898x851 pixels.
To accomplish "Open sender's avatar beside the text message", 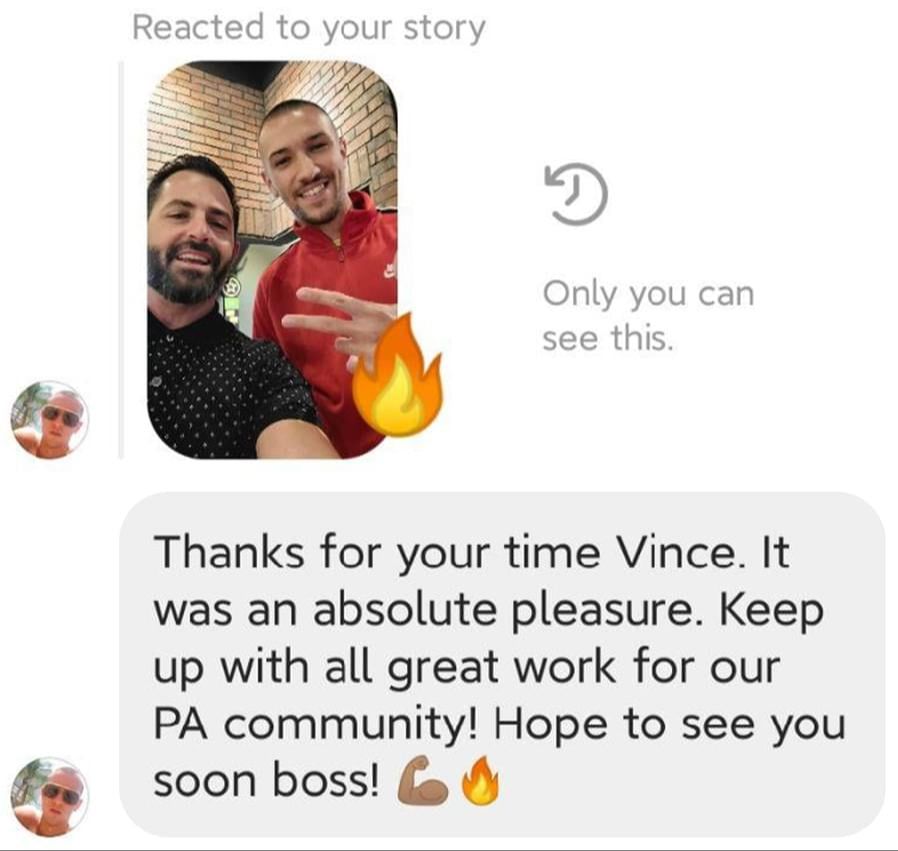I will click(50, 797).
